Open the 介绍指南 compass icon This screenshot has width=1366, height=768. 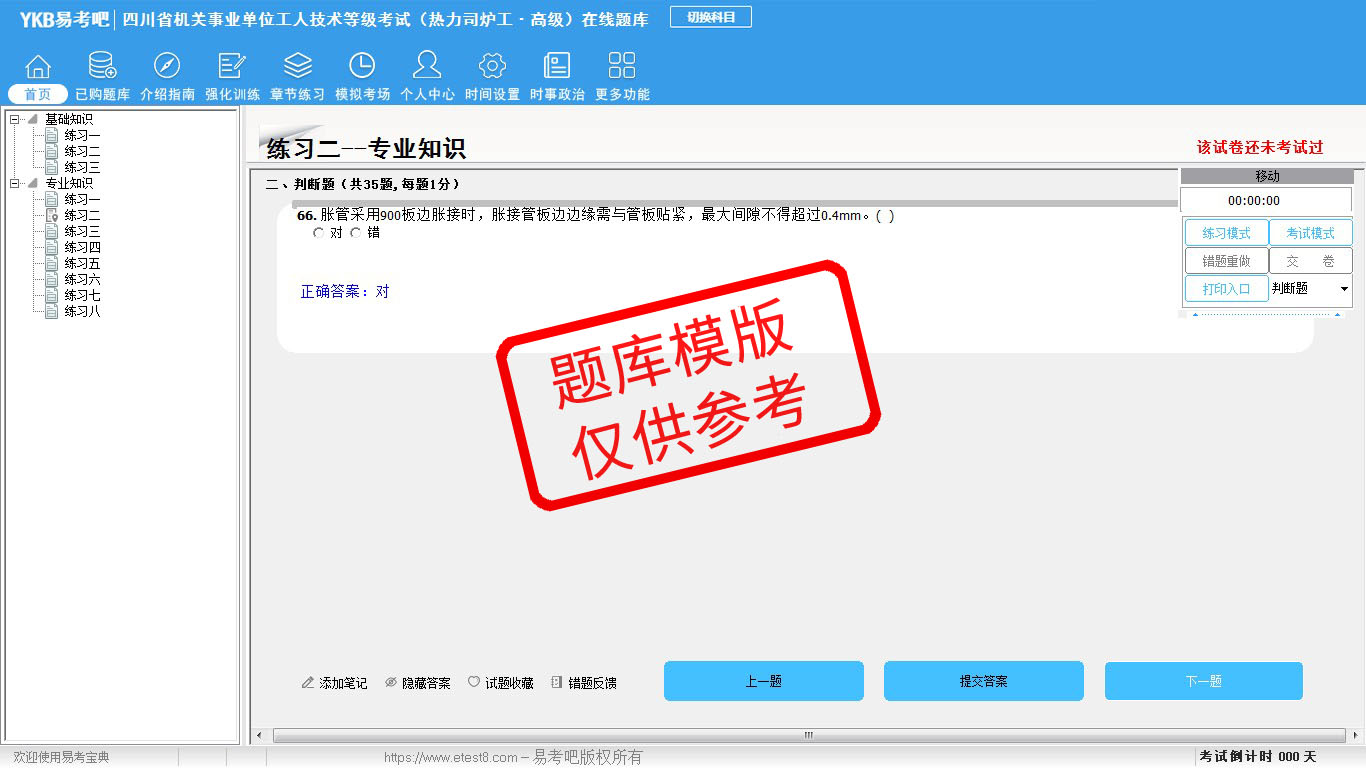167,66
